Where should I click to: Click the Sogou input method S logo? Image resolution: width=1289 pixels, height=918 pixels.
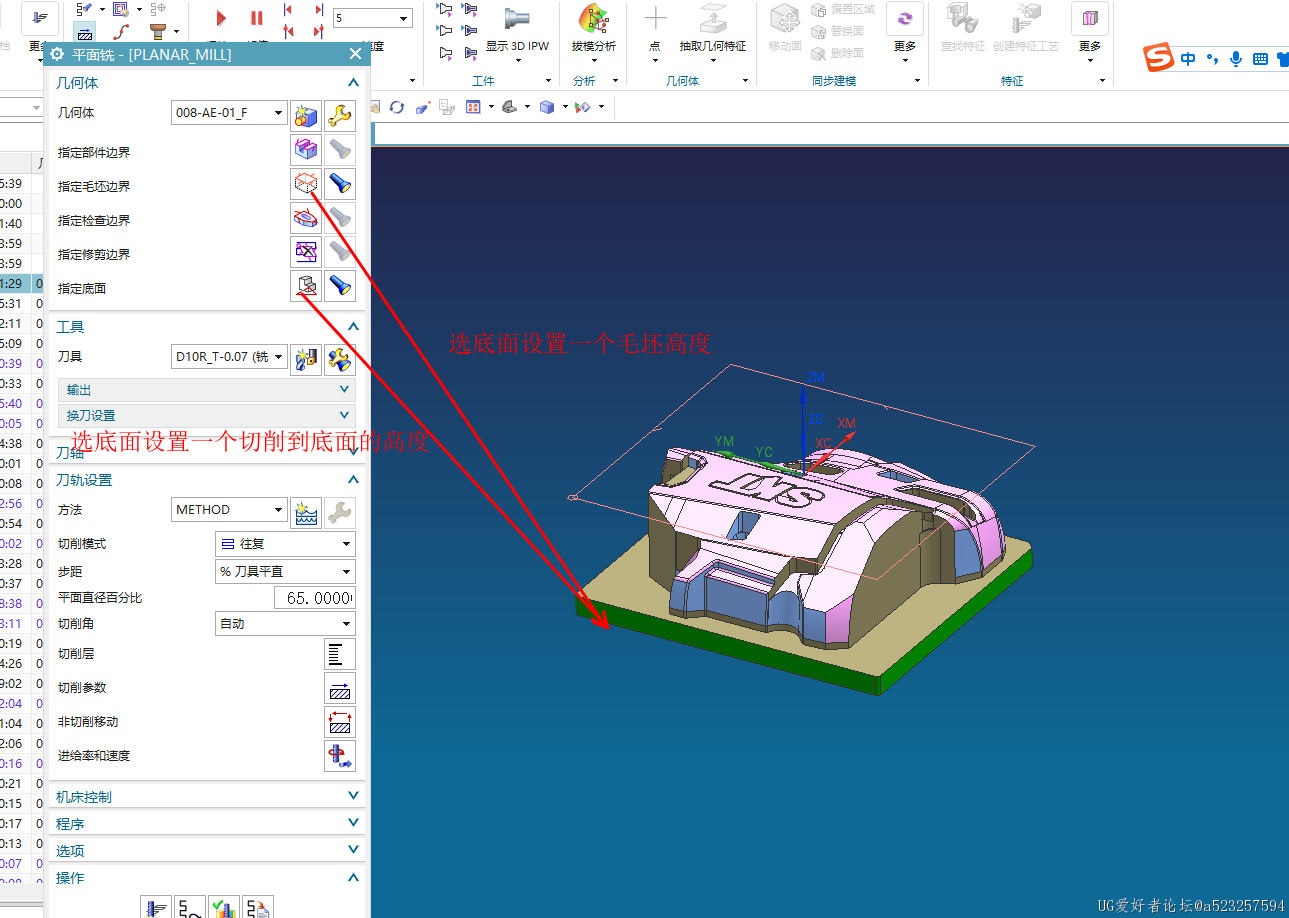click(1159, 59)
